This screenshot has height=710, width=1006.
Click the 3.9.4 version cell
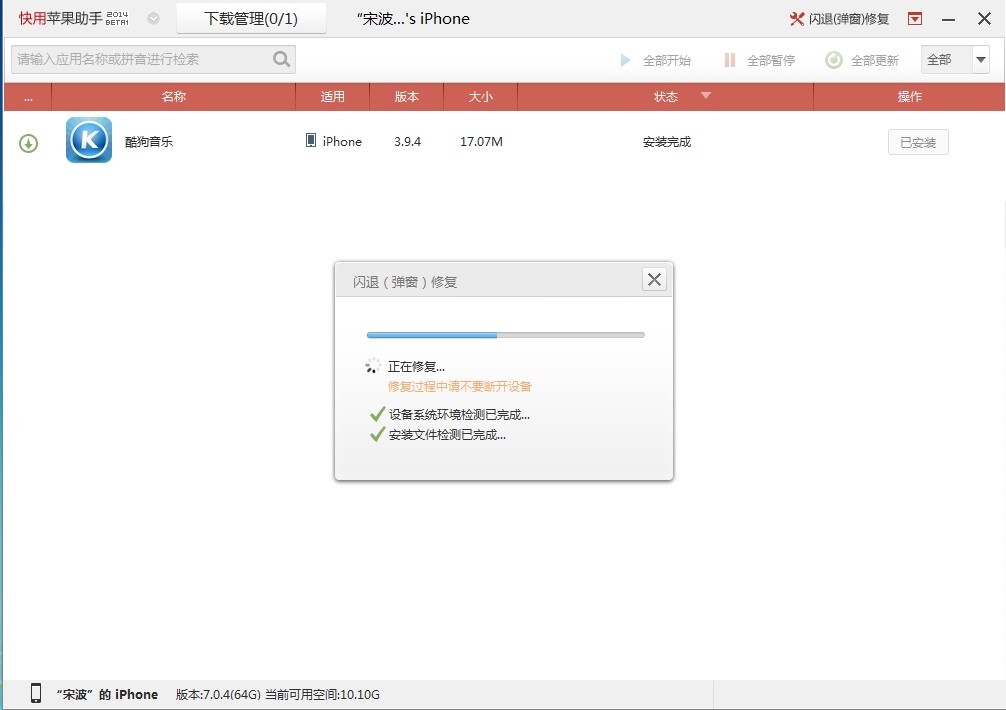click(407, 141)
